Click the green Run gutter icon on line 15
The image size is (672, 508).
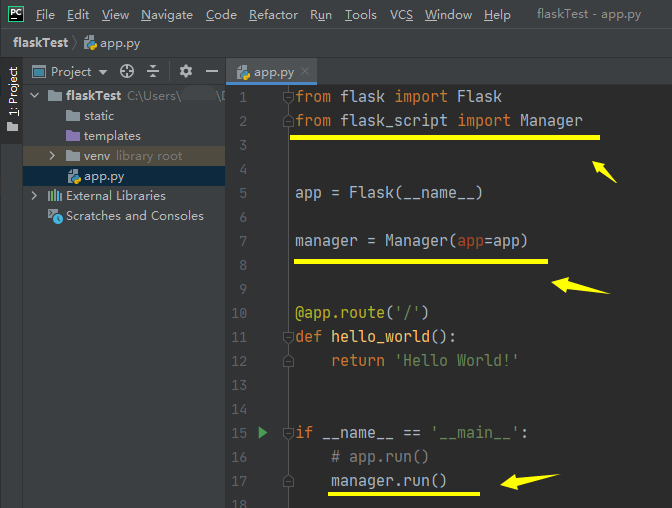tap(263, 433)
